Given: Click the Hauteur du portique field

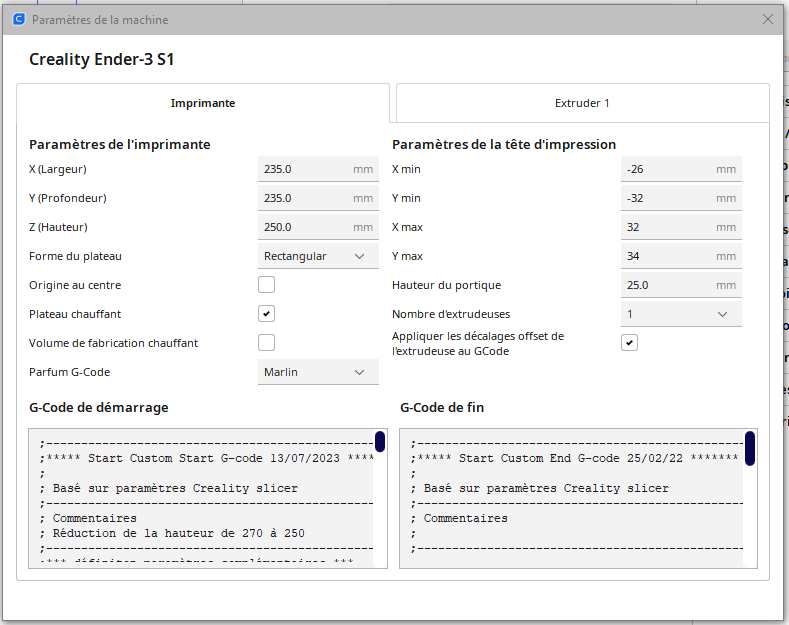Looking at the screenshot, I should tap(681, 285).
